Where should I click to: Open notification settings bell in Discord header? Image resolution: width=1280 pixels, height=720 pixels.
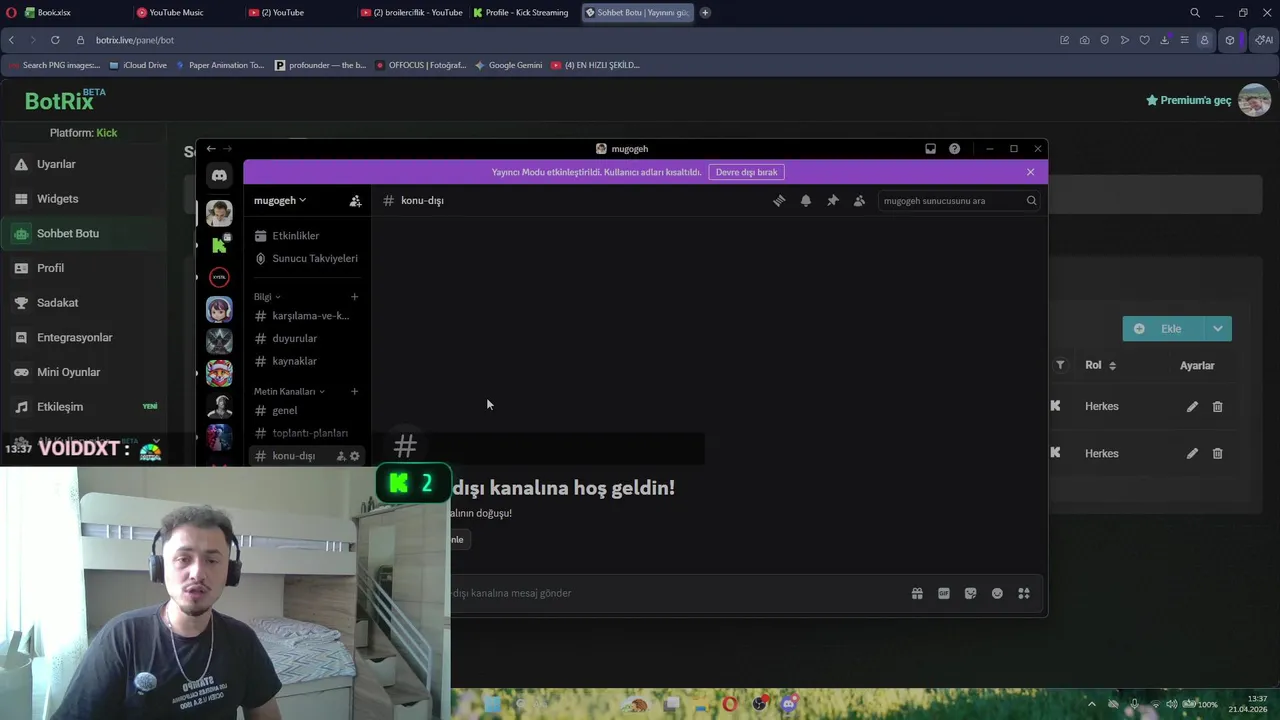point(806,201)
